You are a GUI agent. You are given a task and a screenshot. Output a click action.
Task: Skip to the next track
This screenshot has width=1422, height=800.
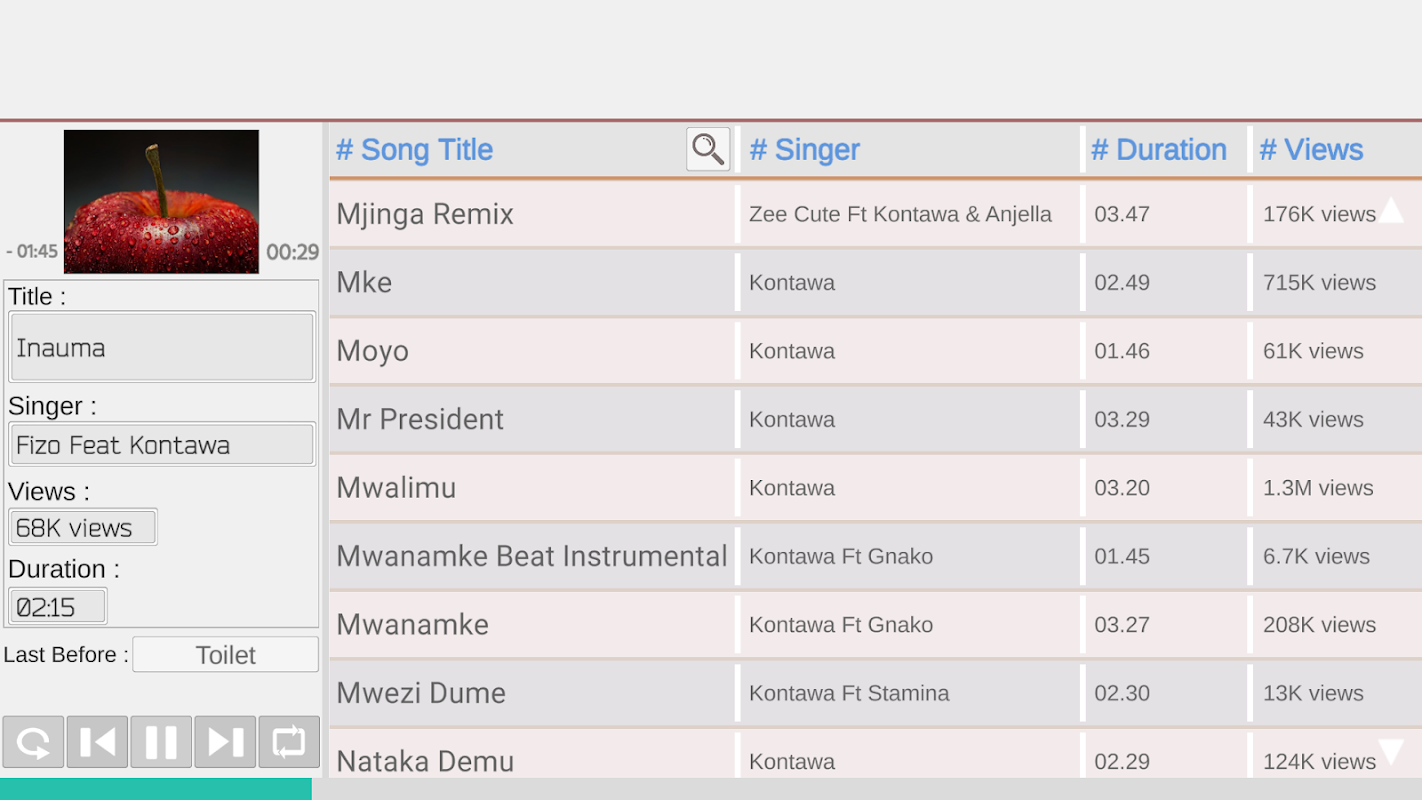[x=225, y=742]
